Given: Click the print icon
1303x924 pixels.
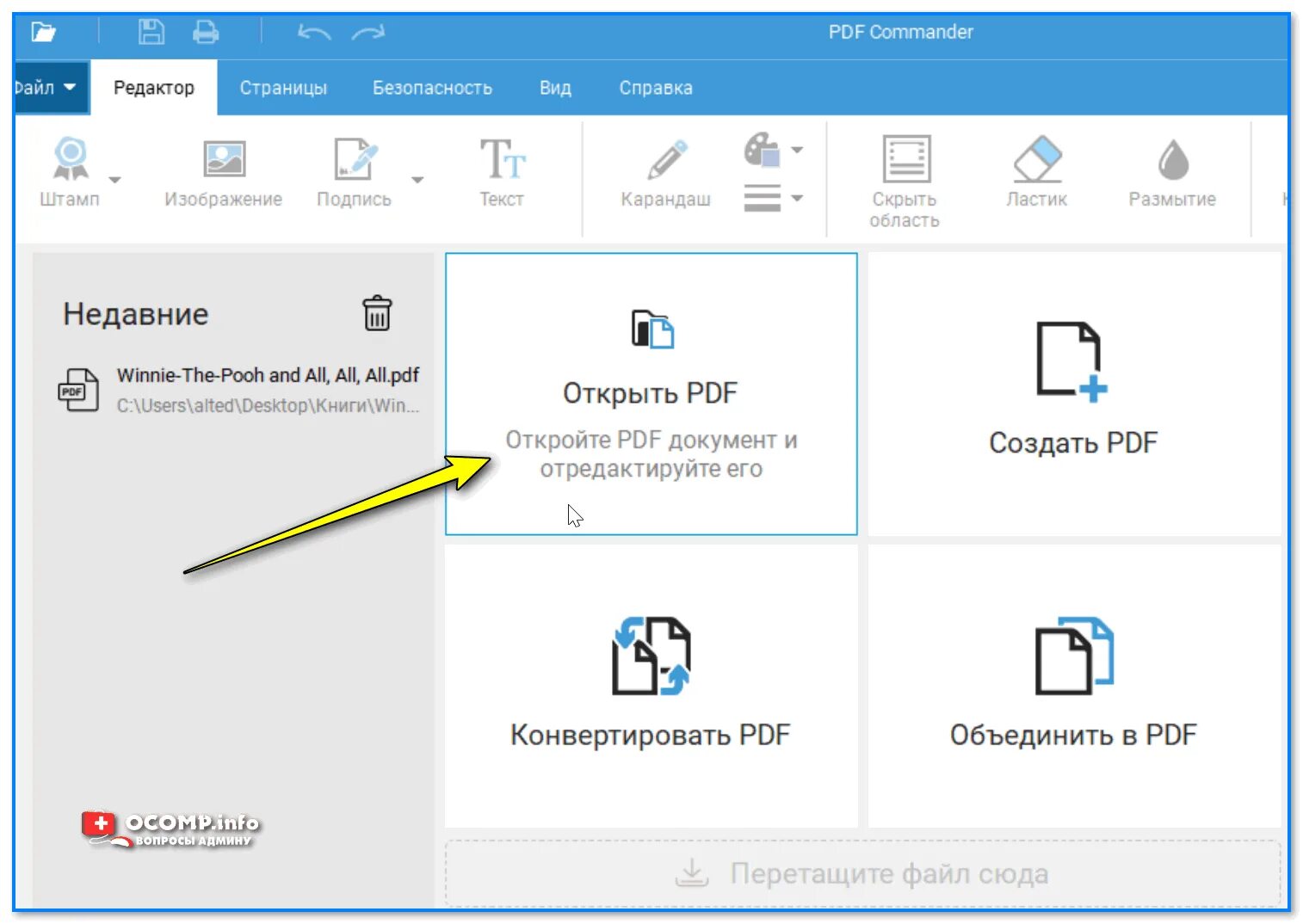Looking at the screenshot, I should pyautogui.click(x=206, y=33).
